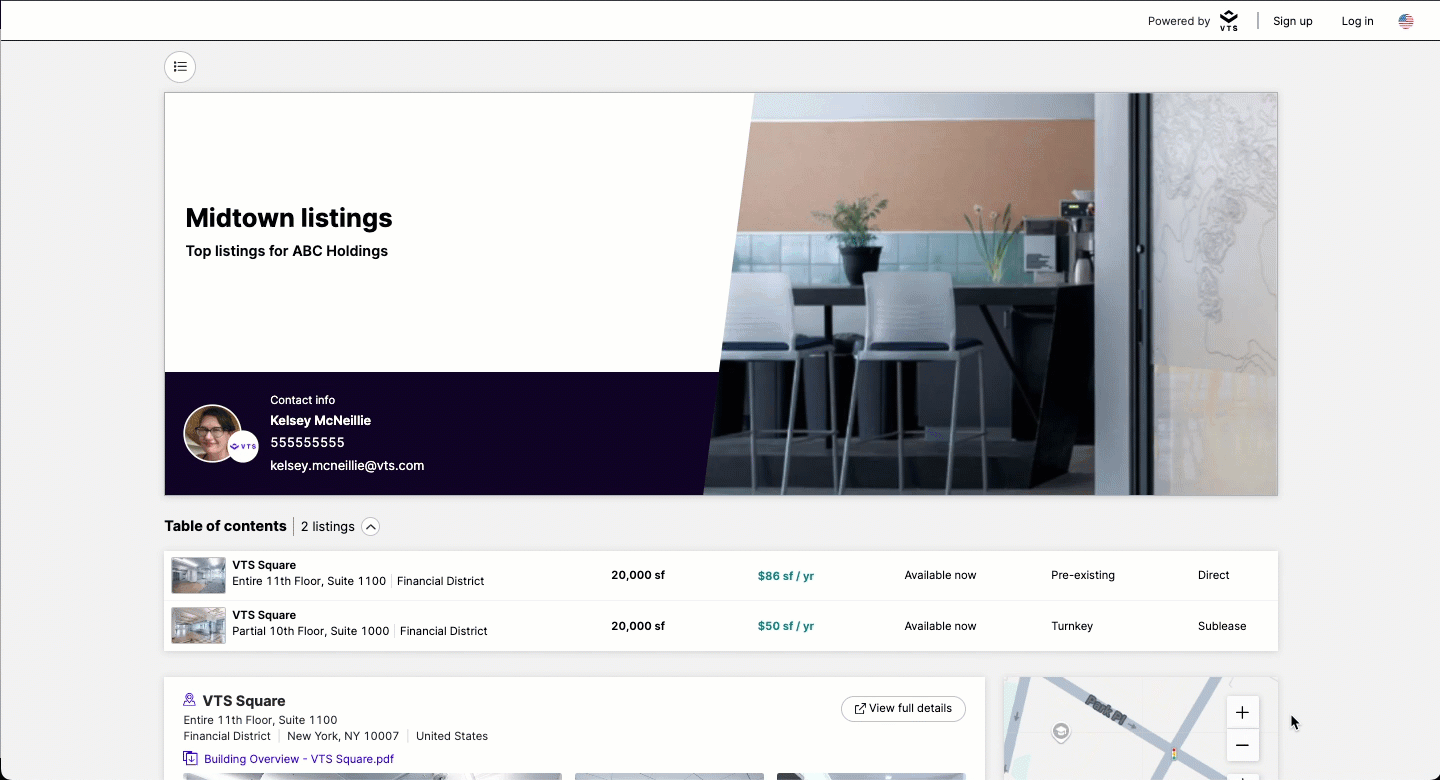The image size is (1440, 780).
Task: Click 20,000 sf in the Suite 1000 row
Action: (638, 626)
